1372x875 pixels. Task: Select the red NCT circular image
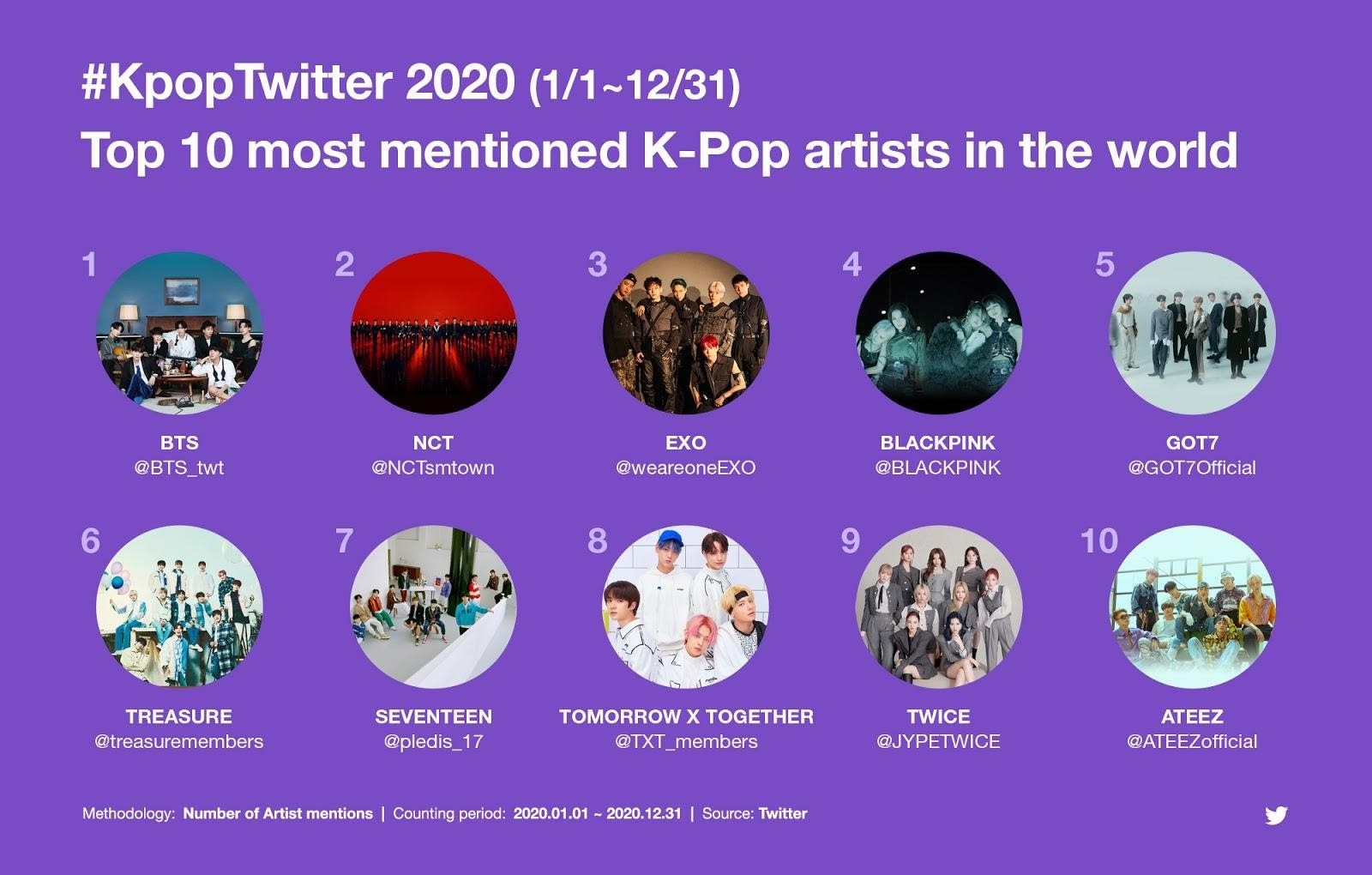pyautogui.click(x=433, y=332)
